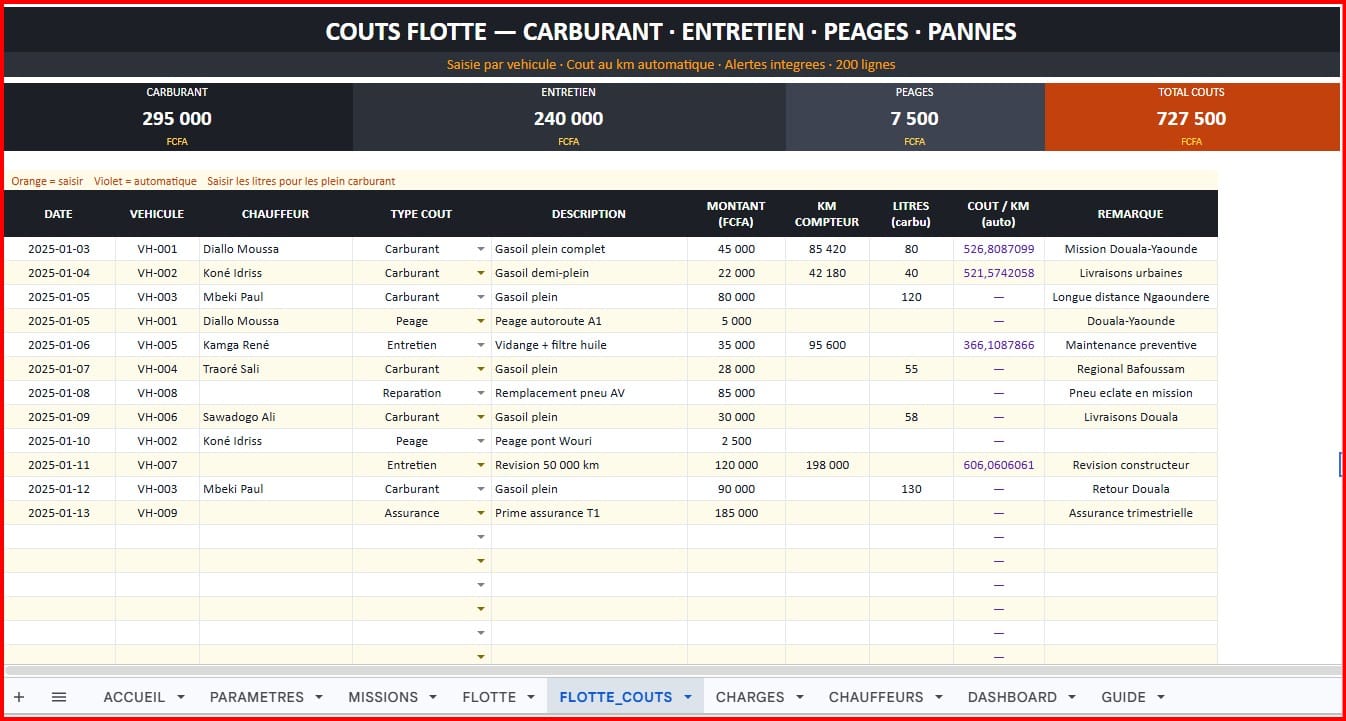This screenshot has width=1346, height=721.
Task: Open type cout dropdown for Remplacement pneu AV row
Action: pos(481,393)
